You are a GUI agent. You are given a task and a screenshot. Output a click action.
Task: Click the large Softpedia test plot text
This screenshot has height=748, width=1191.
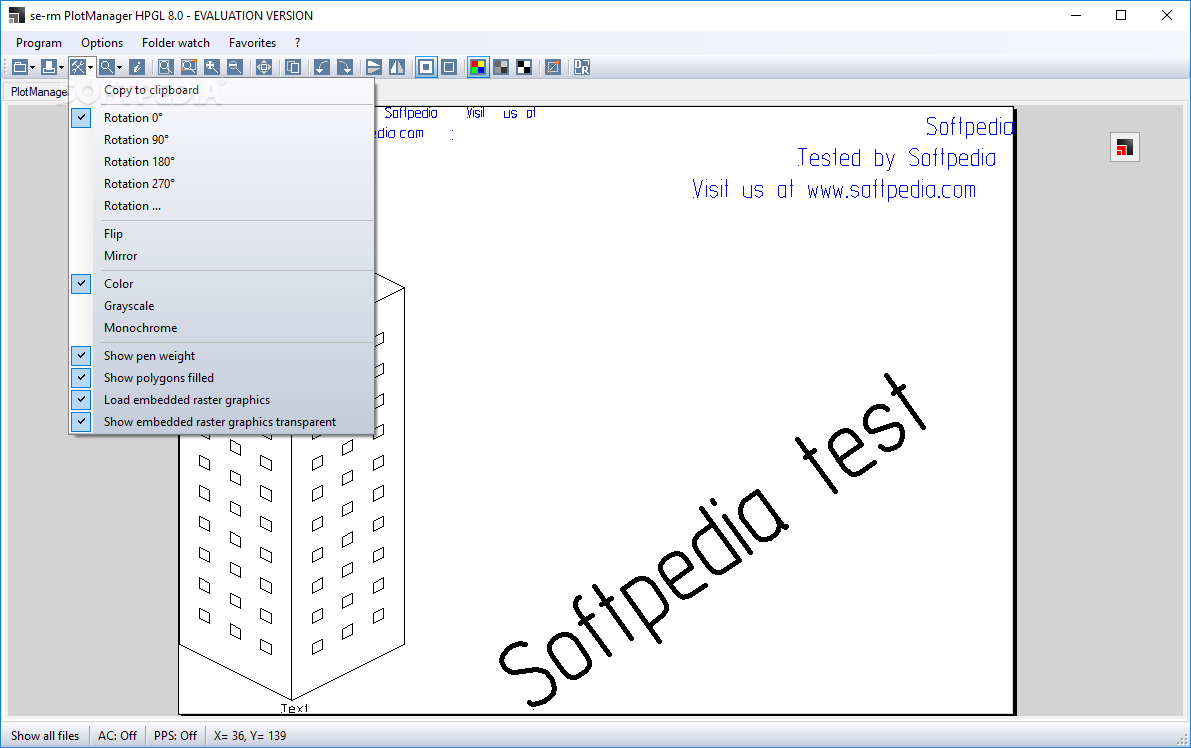click(712, 541)
